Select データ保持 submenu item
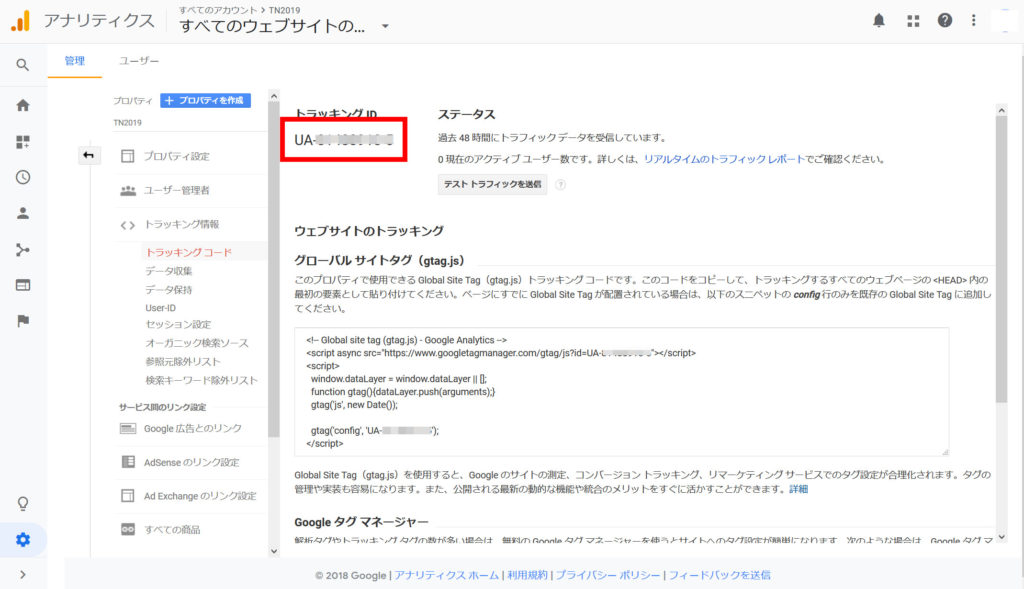Viewport: 1024px width, 589px height. click(168, 289)
